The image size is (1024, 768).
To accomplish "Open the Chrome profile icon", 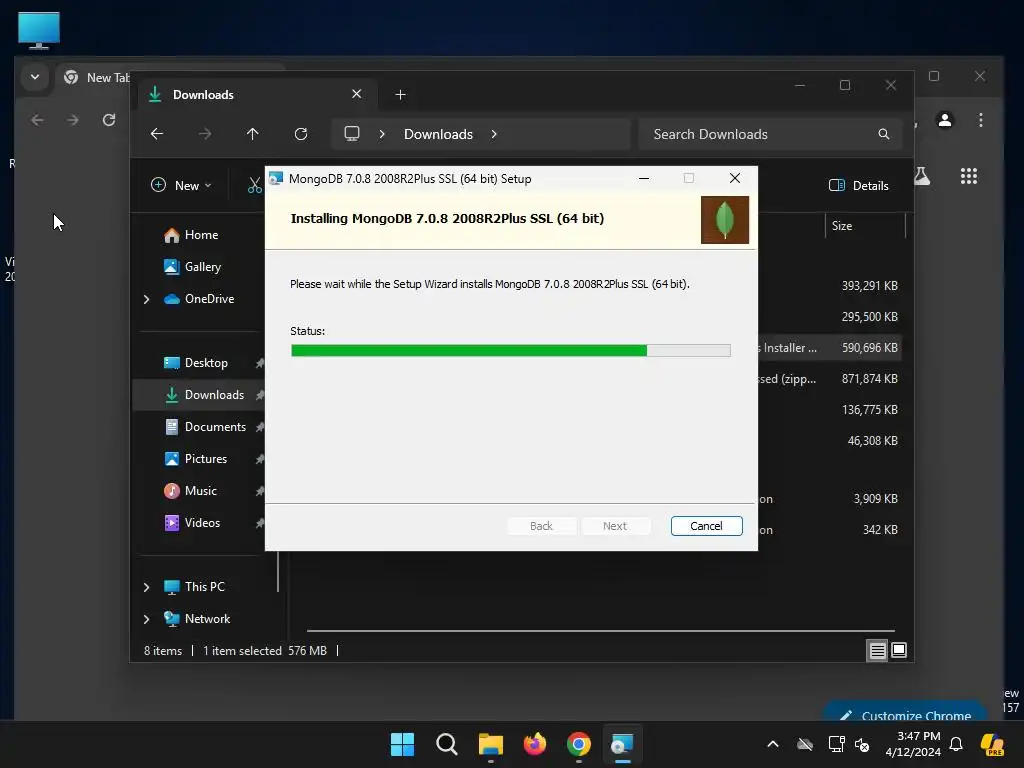I will coord(944,120).
